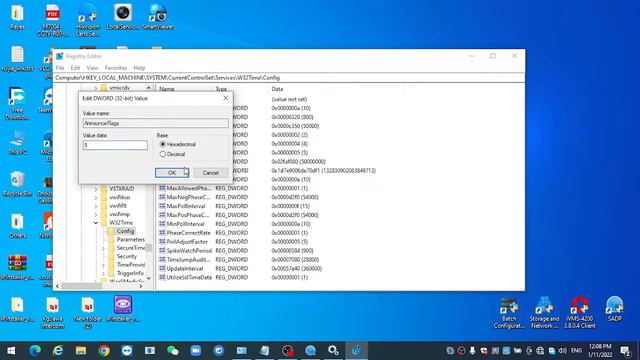Open the Windows Start menu
The width and height of the screenshot is (640, 360).
[11, 350]
